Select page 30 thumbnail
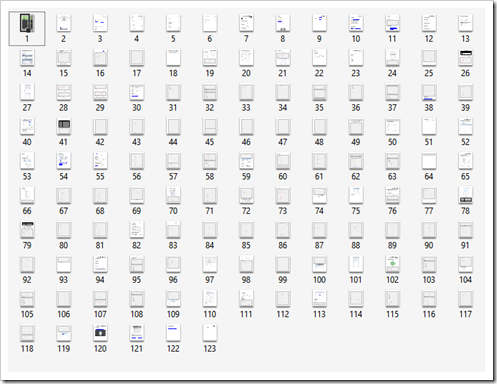Viewport: 497px width, 384px height. pos(137,92)
